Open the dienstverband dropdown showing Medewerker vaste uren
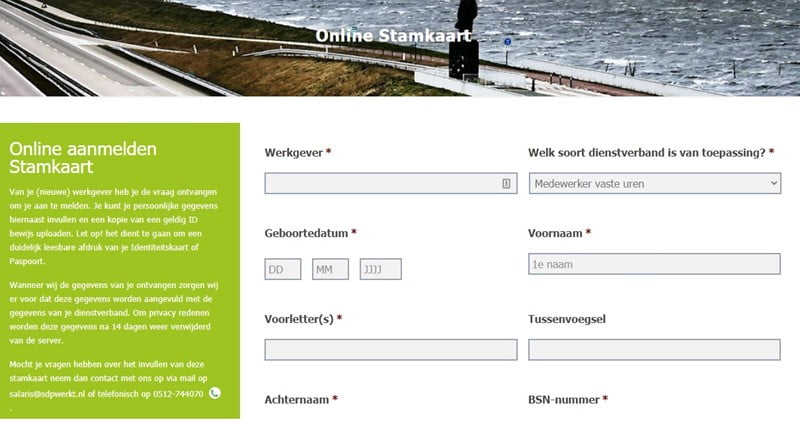The image size is (800, 428). coord(654,183)
